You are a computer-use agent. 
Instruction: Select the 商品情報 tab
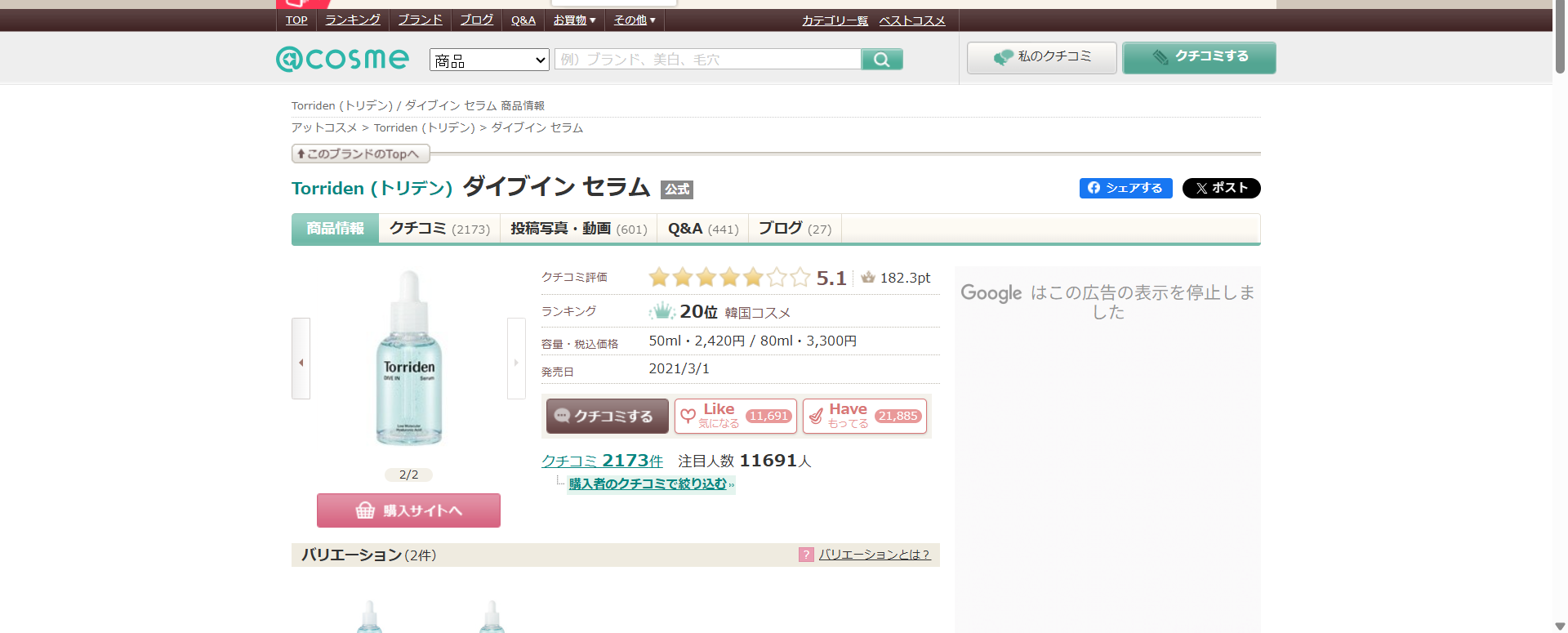335,229
